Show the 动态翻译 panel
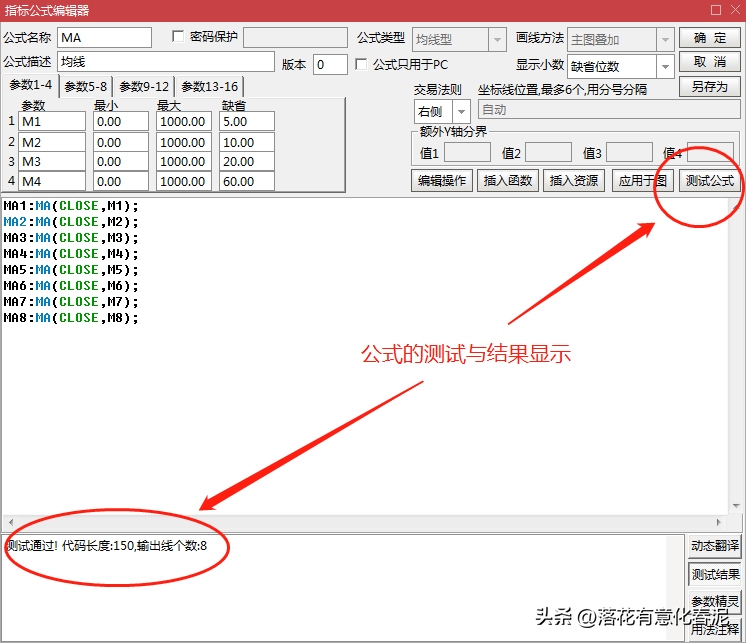The image size is (746, 643). [x=715, y=546]
